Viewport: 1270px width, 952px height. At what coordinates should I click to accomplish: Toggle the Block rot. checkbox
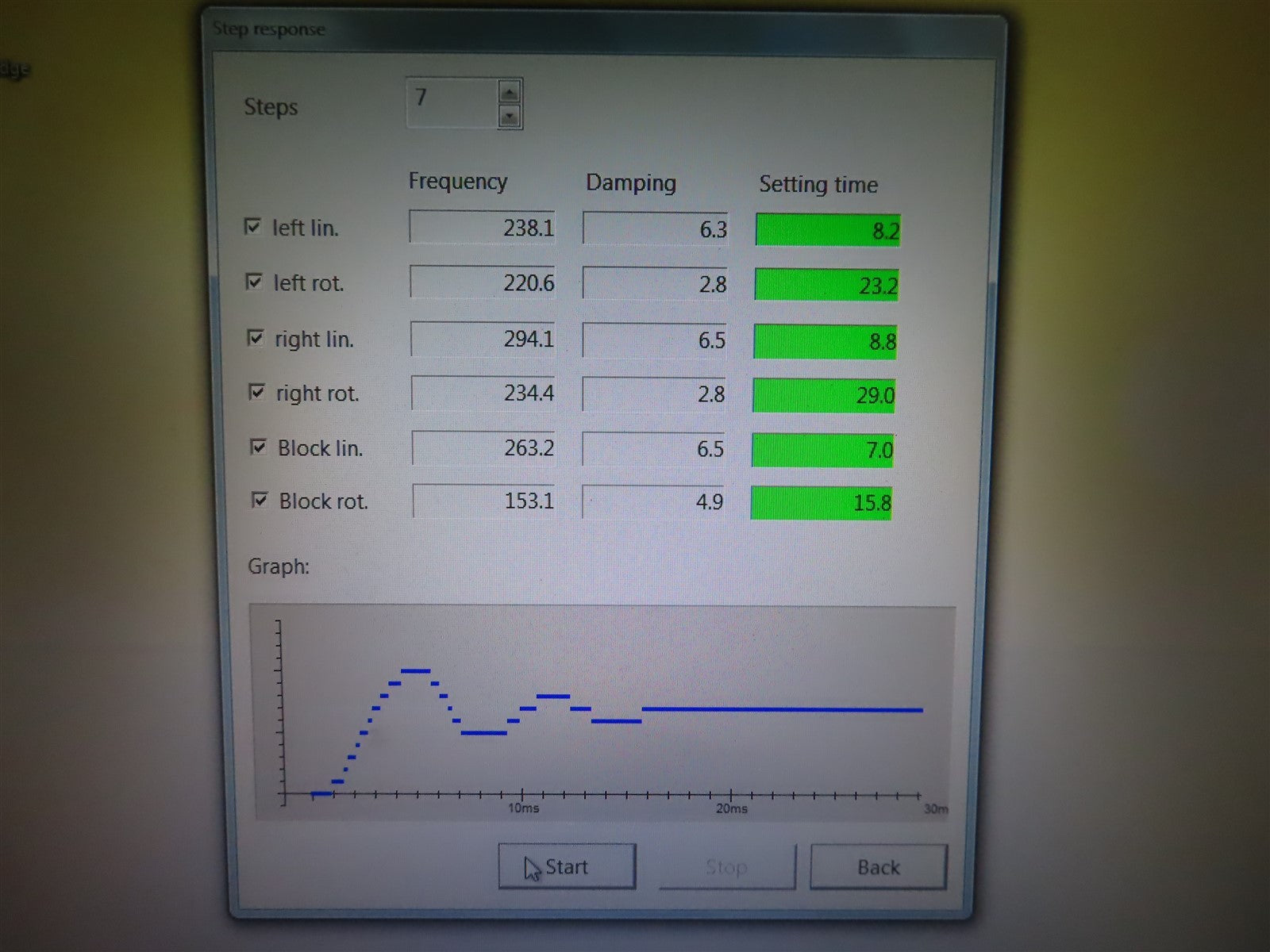point(260,500)
